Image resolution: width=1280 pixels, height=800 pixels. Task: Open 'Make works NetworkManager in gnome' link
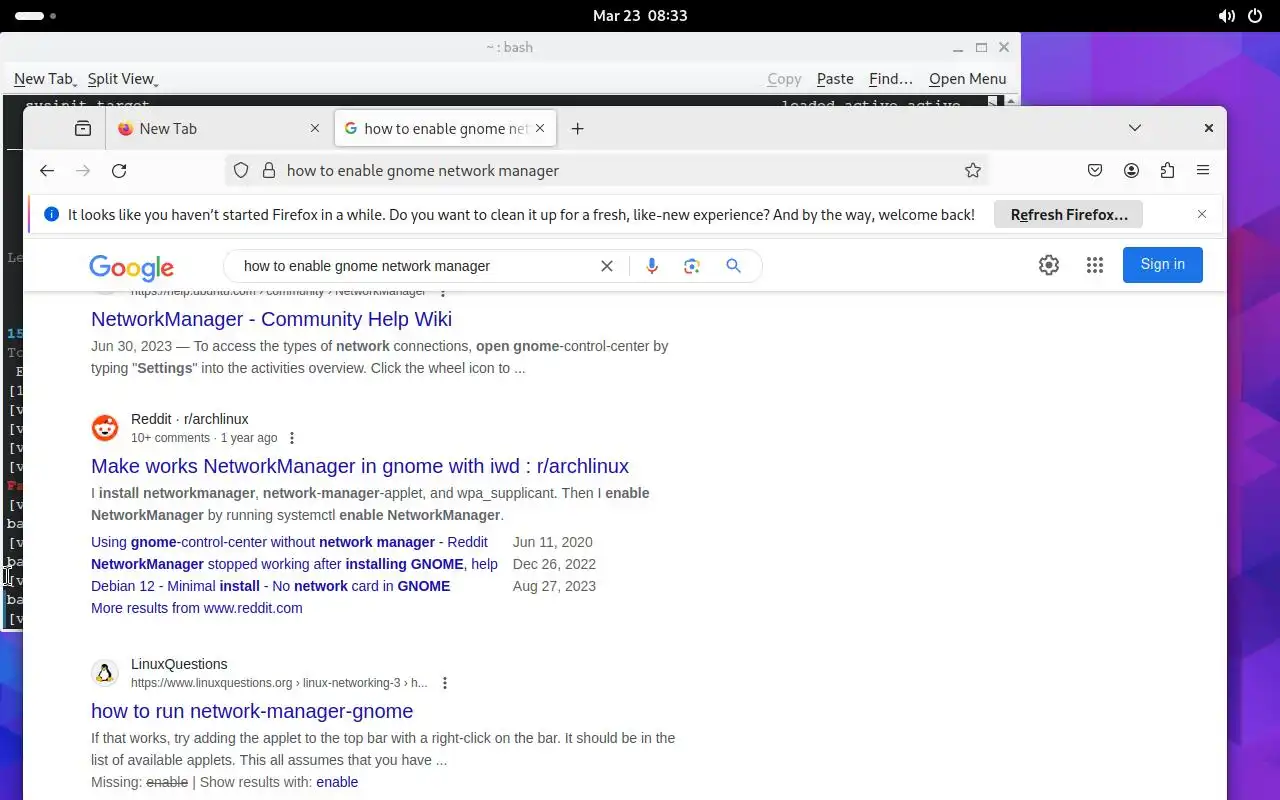click(x=360, y=466)
